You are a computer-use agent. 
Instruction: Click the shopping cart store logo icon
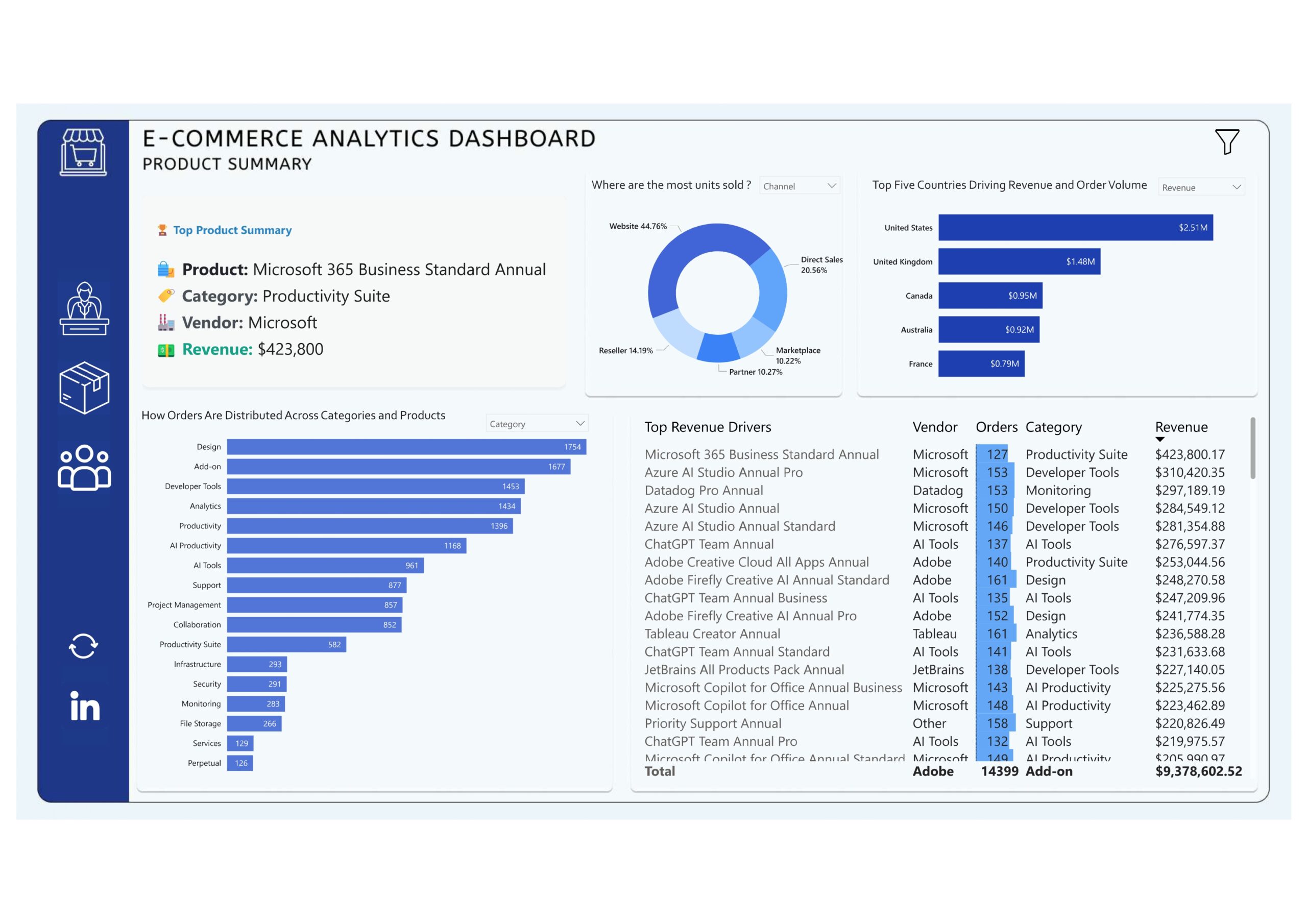pos(83,152)
